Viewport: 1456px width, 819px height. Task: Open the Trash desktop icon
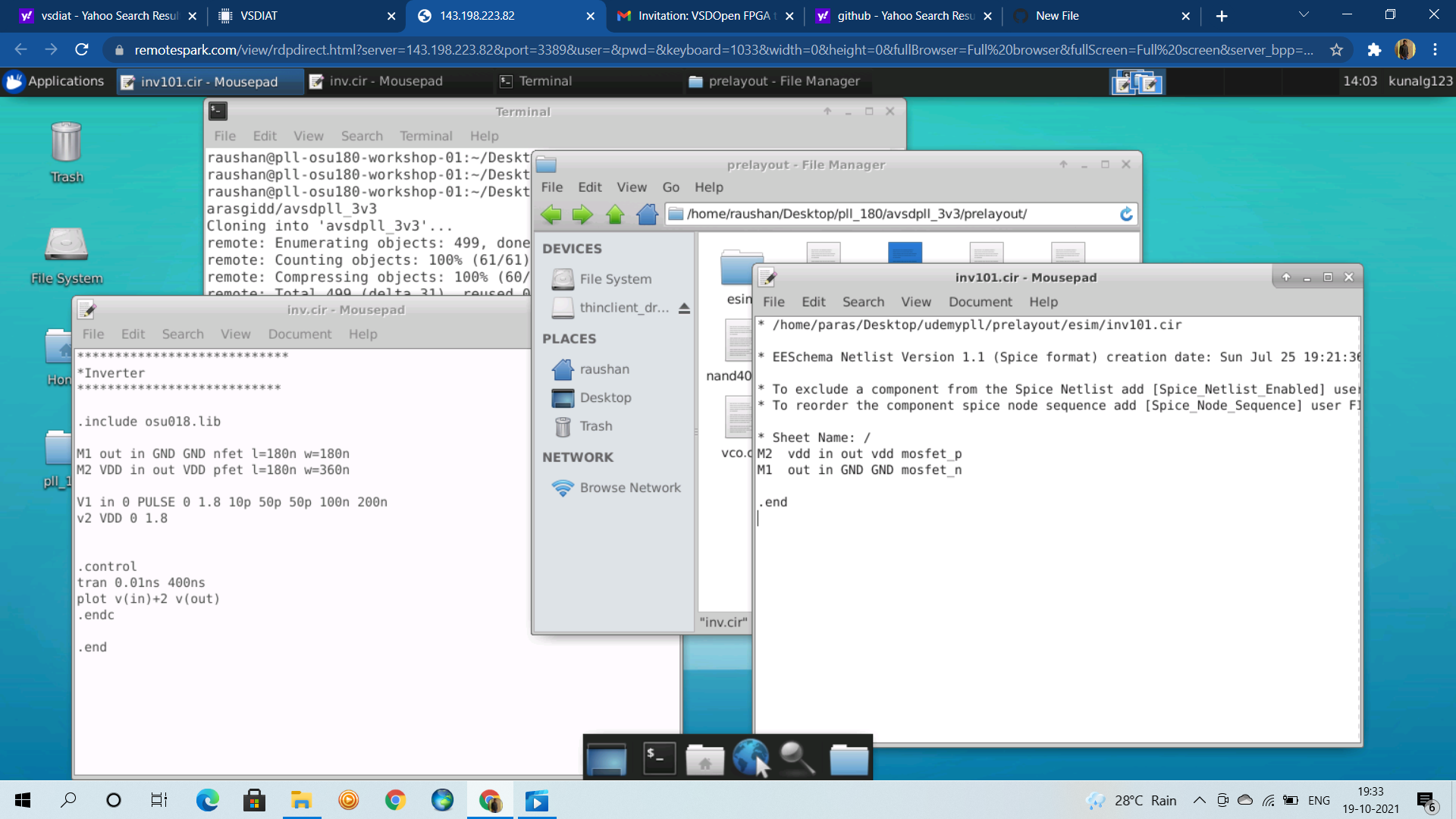pos(67,152)
